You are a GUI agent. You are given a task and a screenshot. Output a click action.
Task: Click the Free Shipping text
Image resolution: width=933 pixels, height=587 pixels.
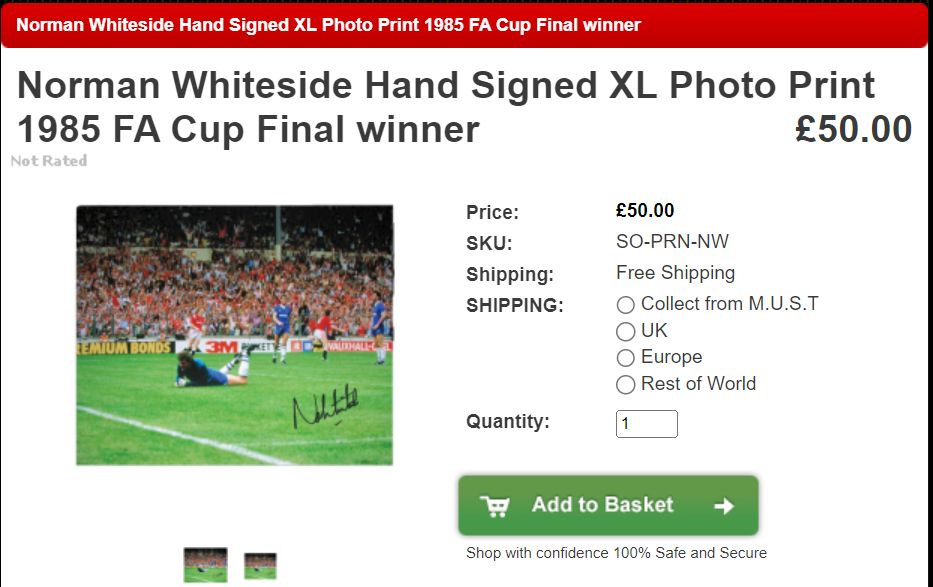[x=675, y=273]
